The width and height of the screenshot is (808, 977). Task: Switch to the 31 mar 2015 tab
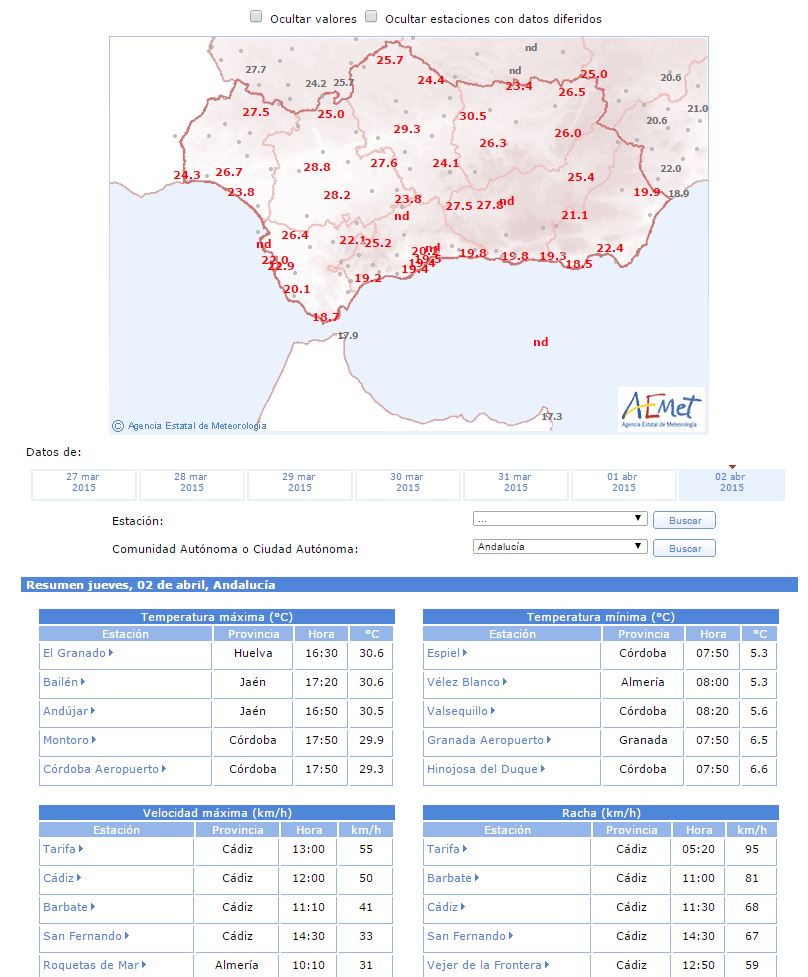(515, 485)
